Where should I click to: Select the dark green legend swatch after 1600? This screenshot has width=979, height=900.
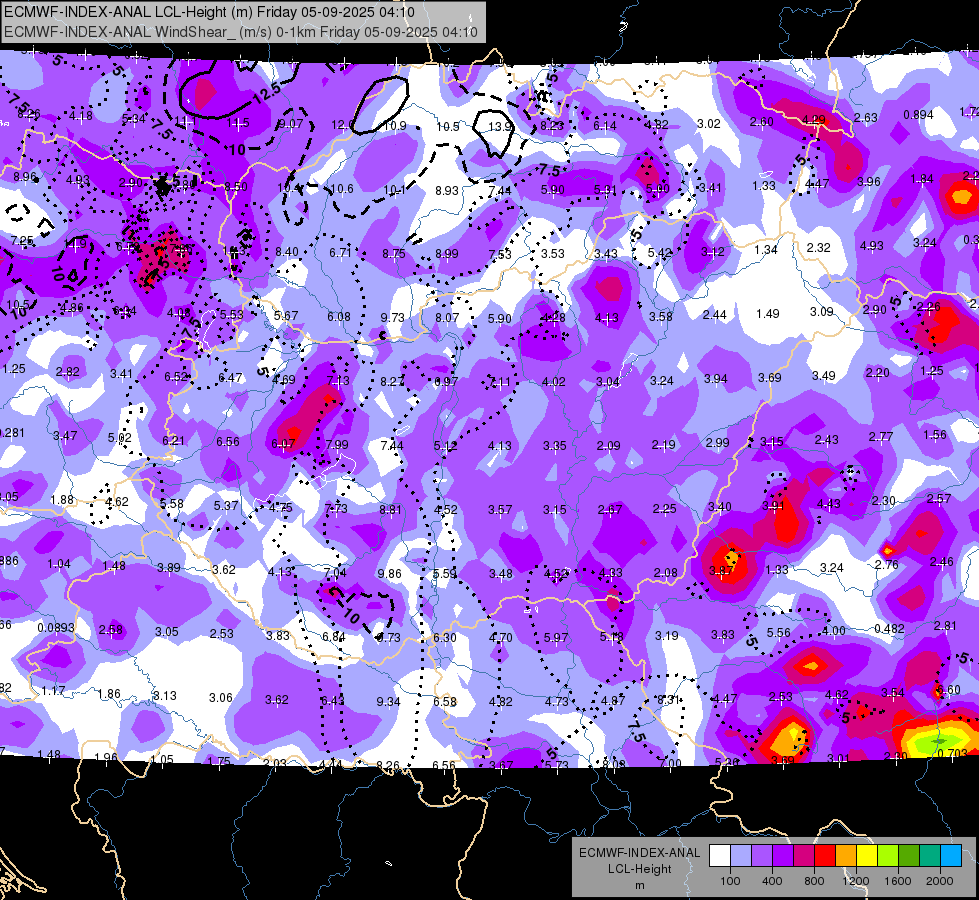[x=908, y=856]
